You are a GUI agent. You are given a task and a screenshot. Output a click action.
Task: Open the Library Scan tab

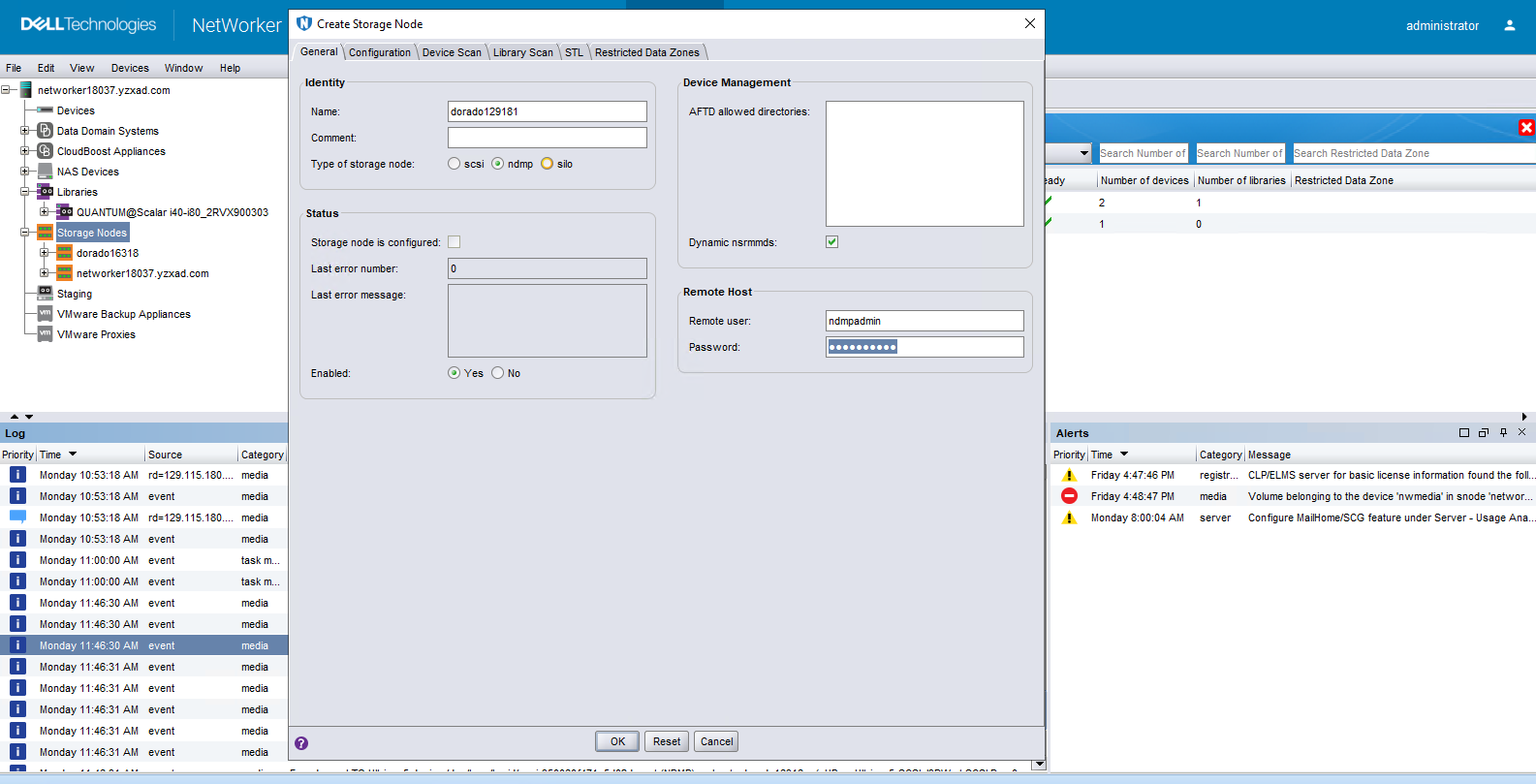click(x=523, y=52)
